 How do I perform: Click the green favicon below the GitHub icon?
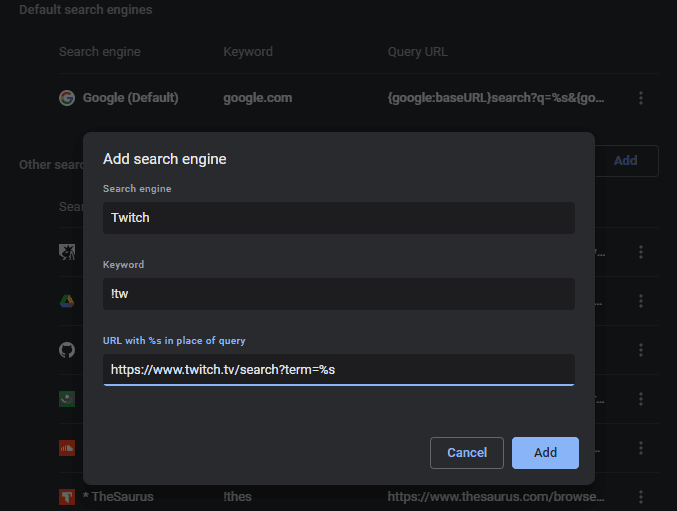pyautogui.click(x=67, y=399)
